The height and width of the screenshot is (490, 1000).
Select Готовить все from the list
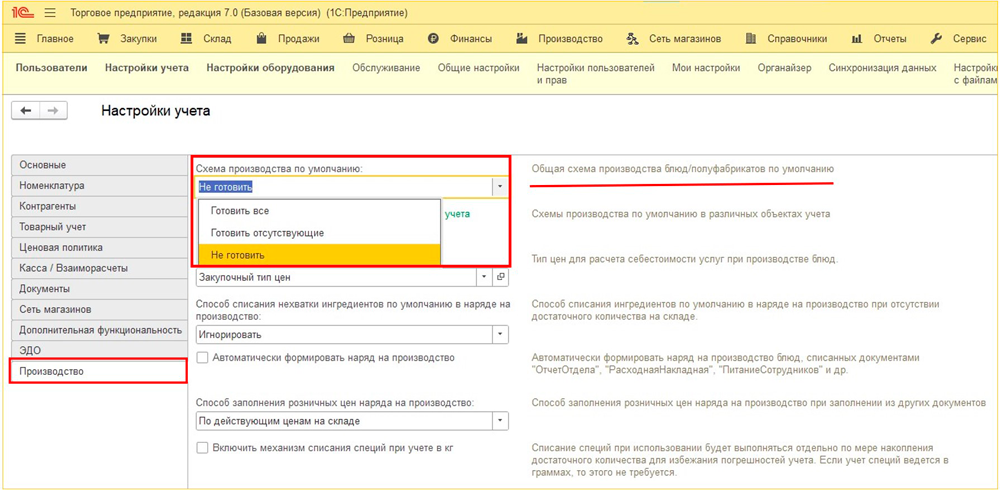click(240, 211)
